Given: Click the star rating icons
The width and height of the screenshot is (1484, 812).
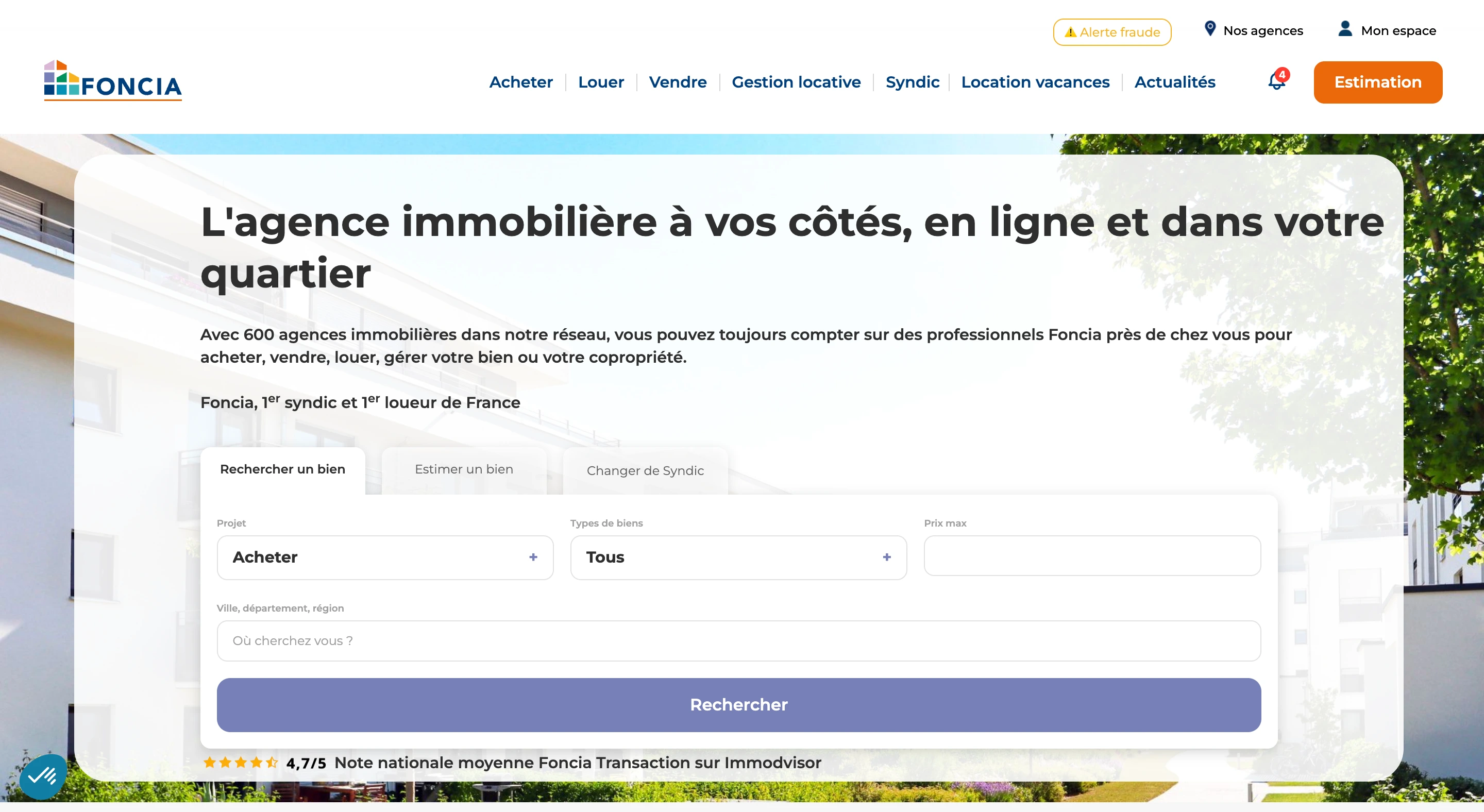Looking at the screenshot, I should (240, 763).
